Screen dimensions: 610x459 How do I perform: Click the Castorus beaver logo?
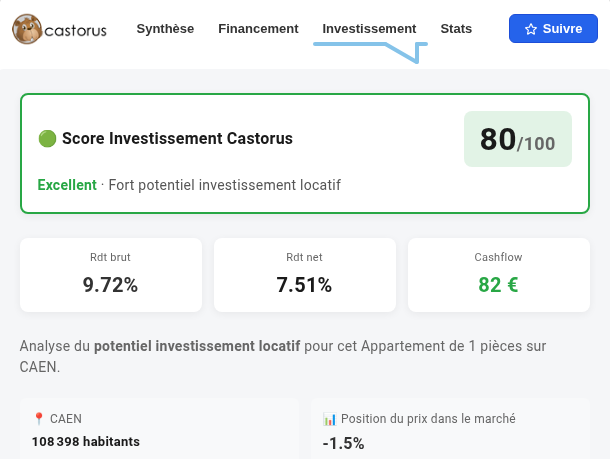[59, 29]
